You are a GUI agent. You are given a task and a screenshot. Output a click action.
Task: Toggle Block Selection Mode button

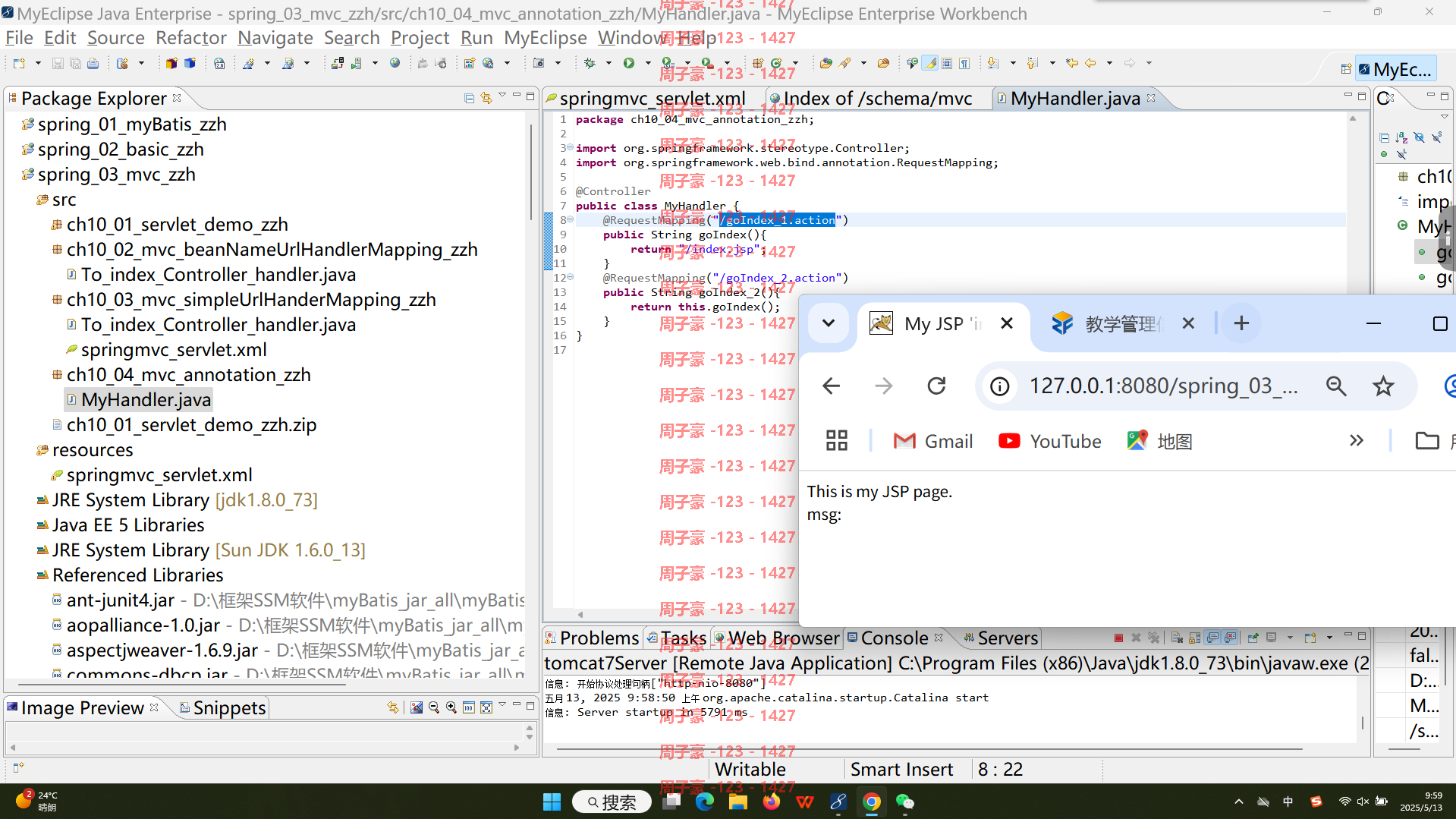pyautogui.click(x=947, y=64)
